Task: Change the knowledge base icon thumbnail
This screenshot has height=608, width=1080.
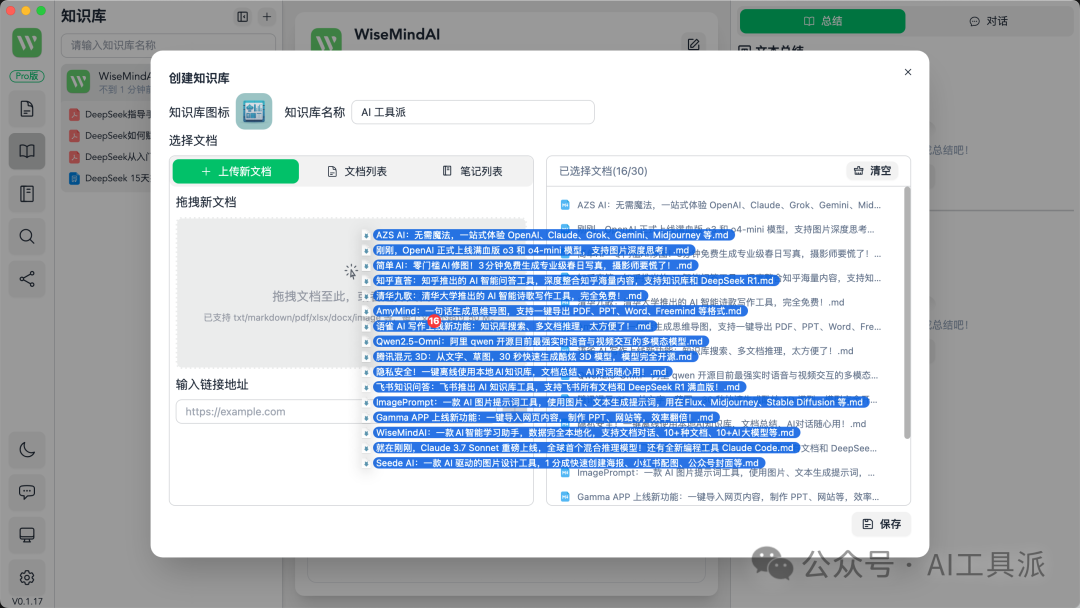Action: (x=253, y=112)
